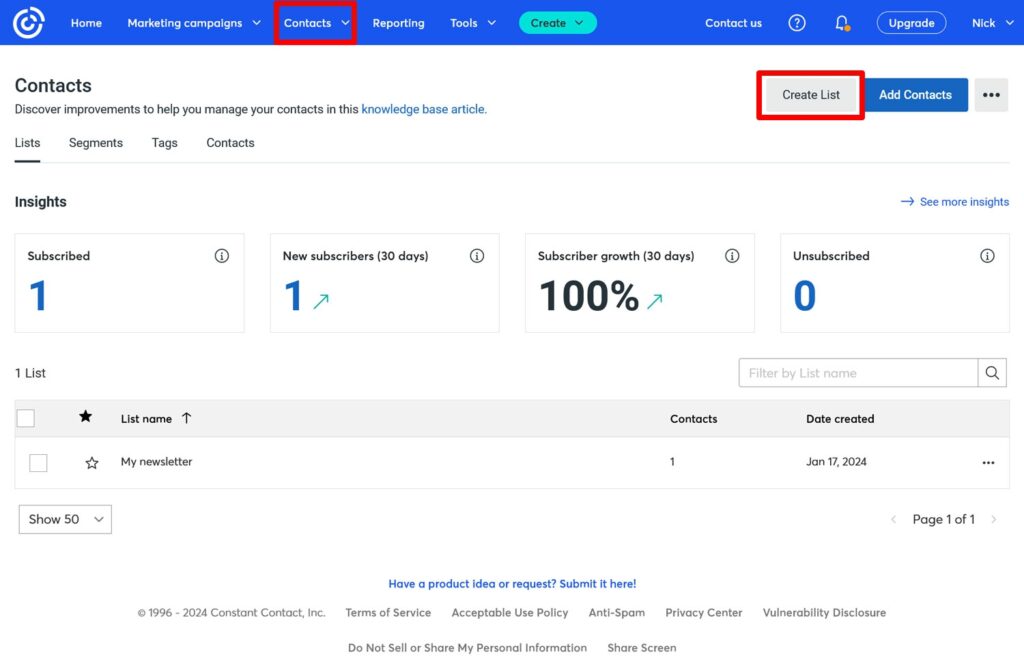Follow the See more insights link
This screenshot has width=1024, height=668.
(955, 202)
